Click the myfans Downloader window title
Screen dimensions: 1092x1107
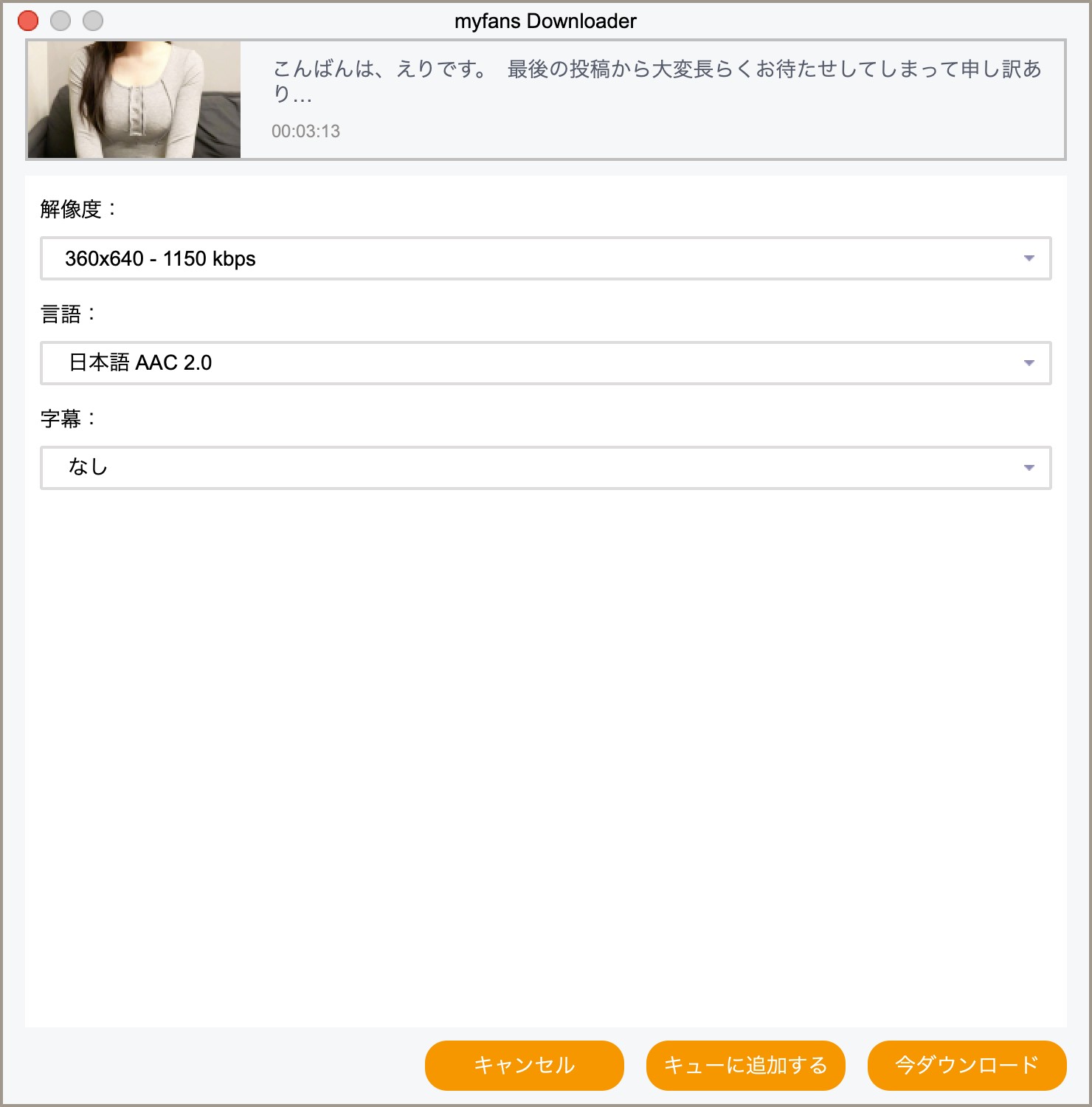545,21
